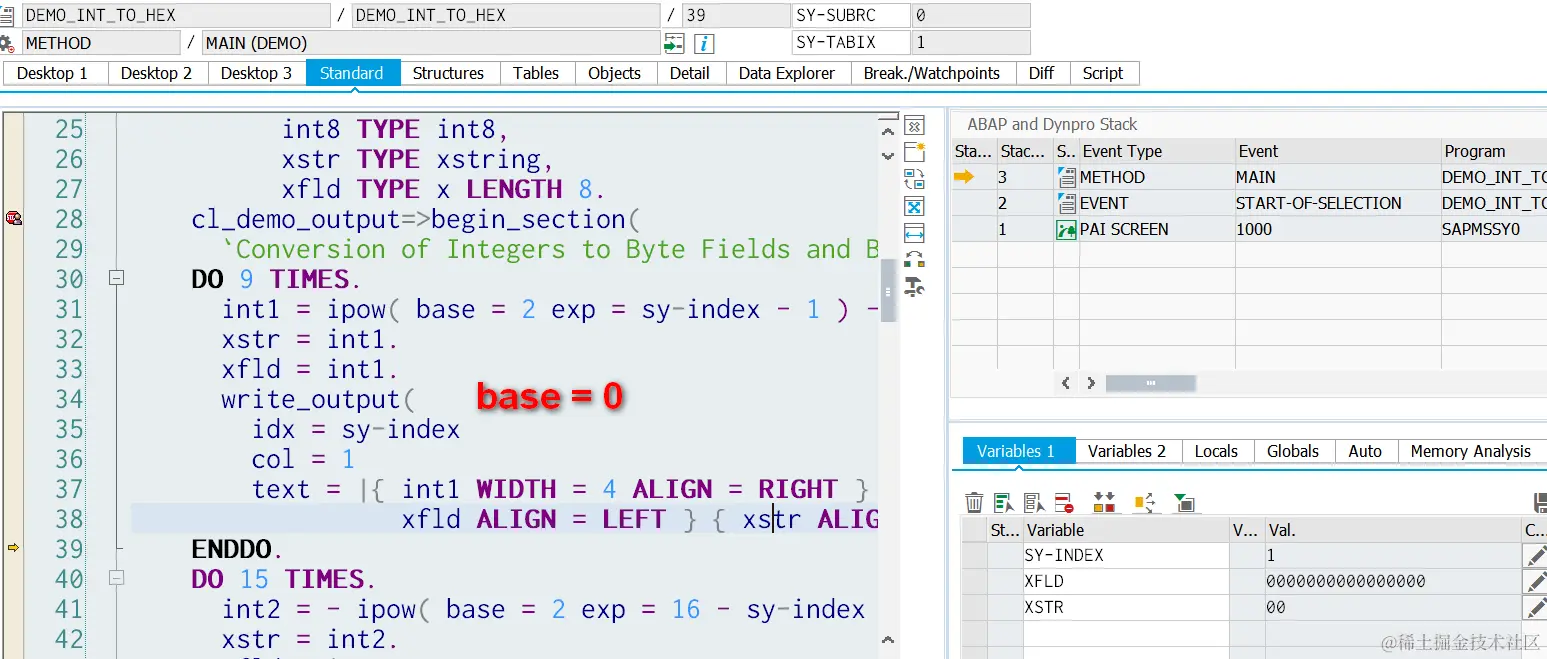Image resolution: width=1547 pixels, height=659 pixels.
Task: Click the PAI SCREEN row icon
Action: tap(1066, 229)
